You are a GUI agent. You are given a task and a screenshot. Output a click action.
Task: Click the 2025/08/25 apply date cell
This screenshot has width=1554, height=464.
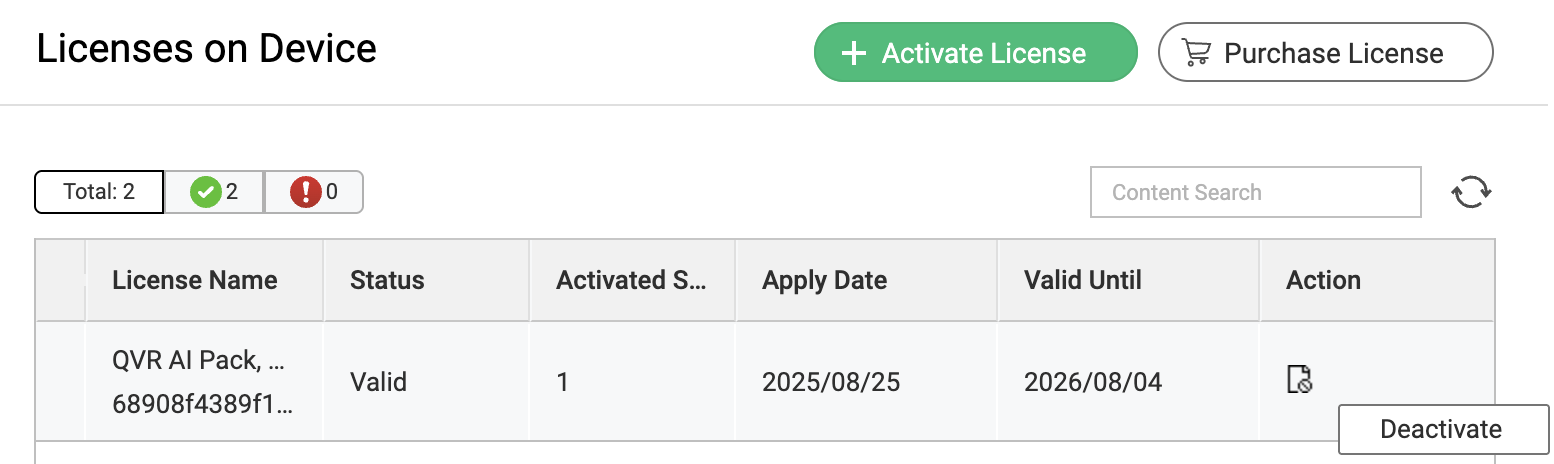coord(830,381)
